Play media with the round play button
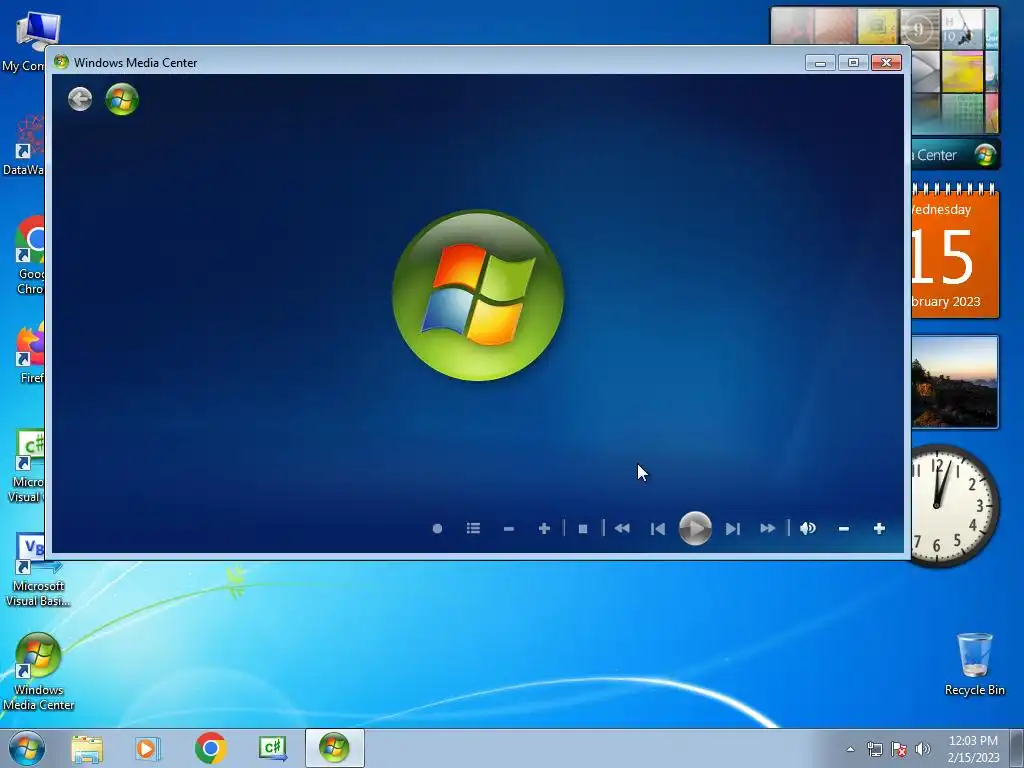The height and width of the screenshot is (768, 1024). [695, 528]
